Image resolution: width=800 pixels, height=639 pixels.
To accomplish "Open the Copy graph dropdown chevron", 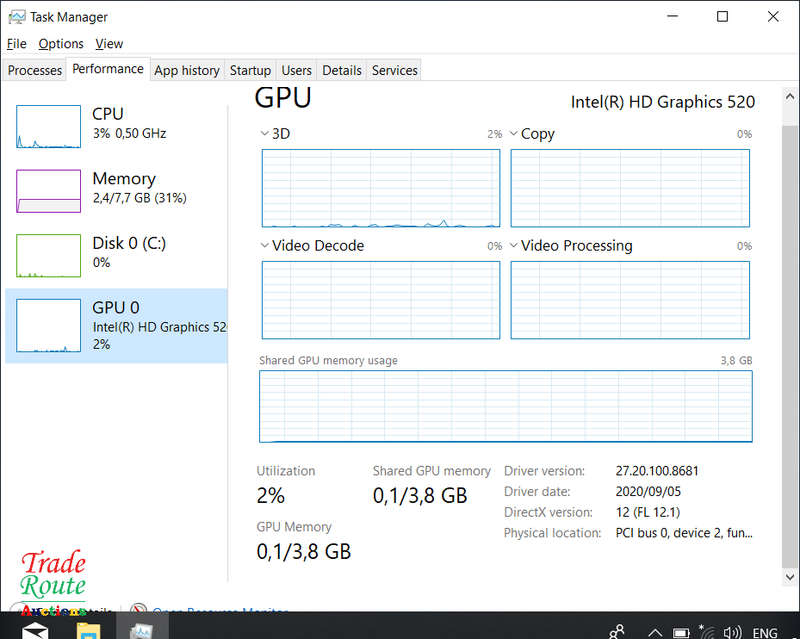I will (x=514, y=134).
